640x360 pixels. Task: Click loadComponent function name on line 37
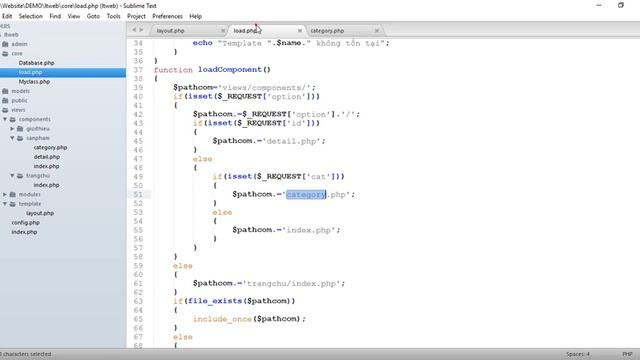pyautogui.click(x=230, y=69)
